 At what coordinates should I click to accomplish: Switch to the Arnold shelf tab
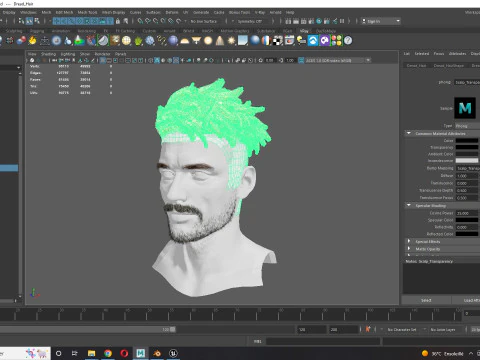169,31
